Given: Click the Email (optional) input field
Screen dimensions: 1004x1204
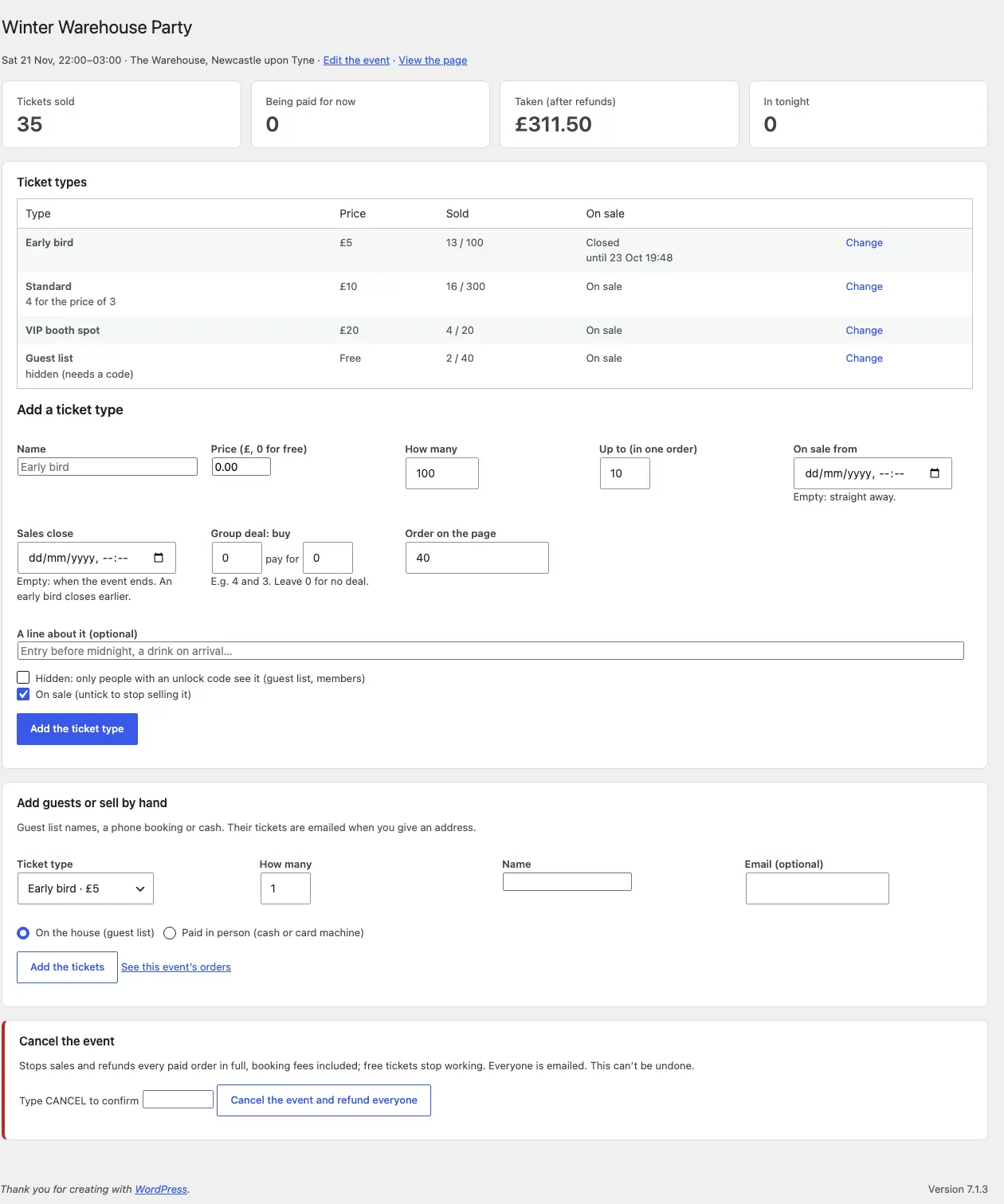Looking at the screenshot, I should coord(817,888).
